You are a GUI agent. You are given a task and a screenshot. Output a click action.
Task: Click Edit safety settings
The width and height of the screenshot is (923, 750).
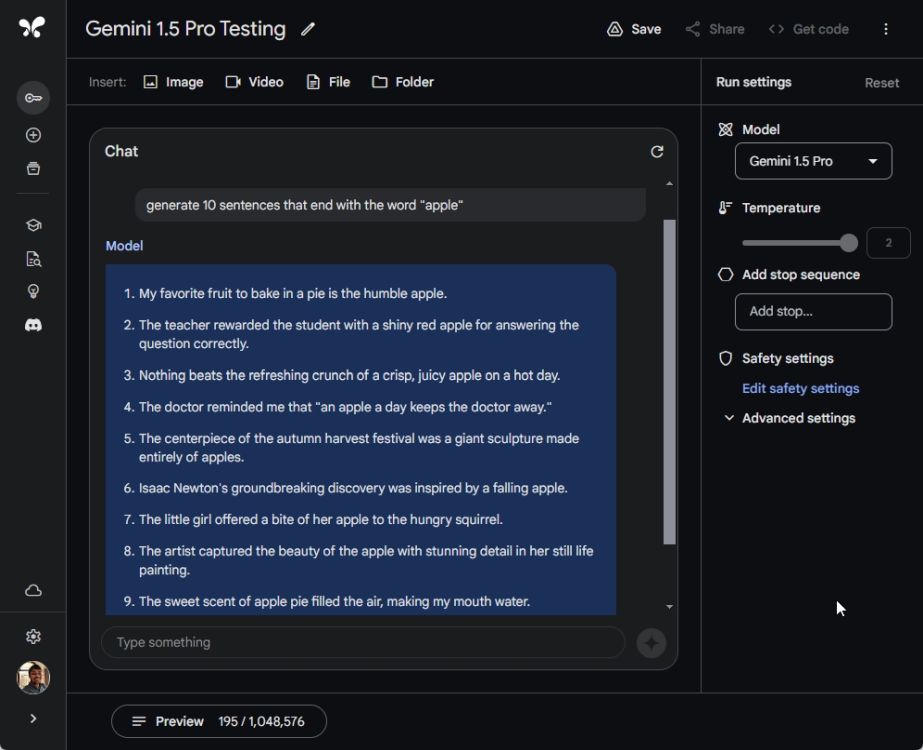[801, 388]
